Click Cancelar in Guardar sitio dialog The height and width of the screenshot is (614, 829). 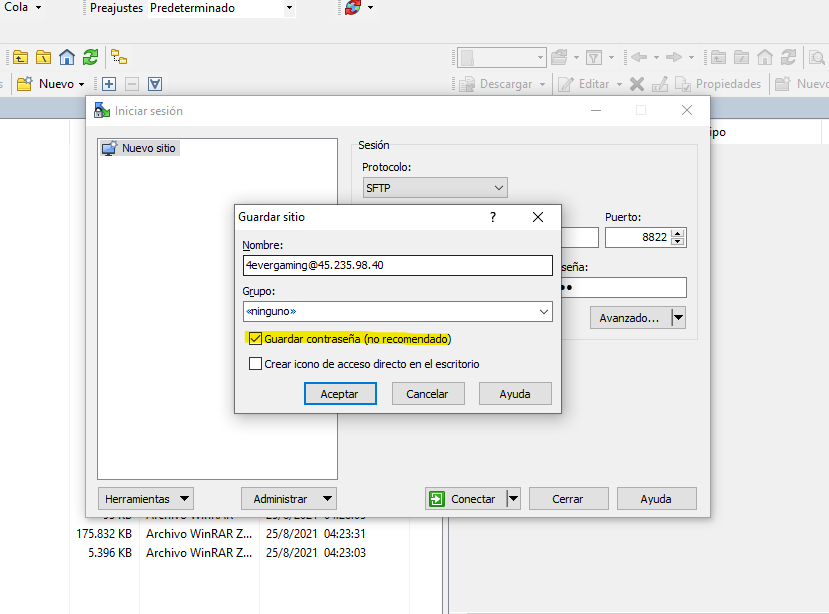427,394
